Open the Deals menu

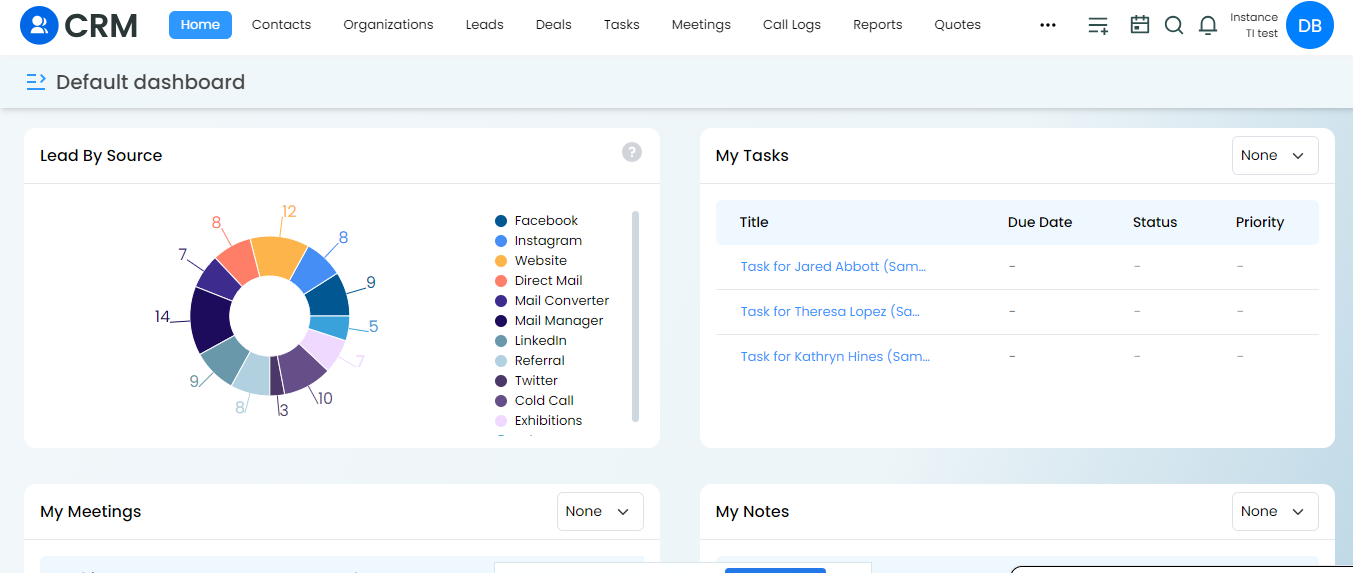coord(553,25)
